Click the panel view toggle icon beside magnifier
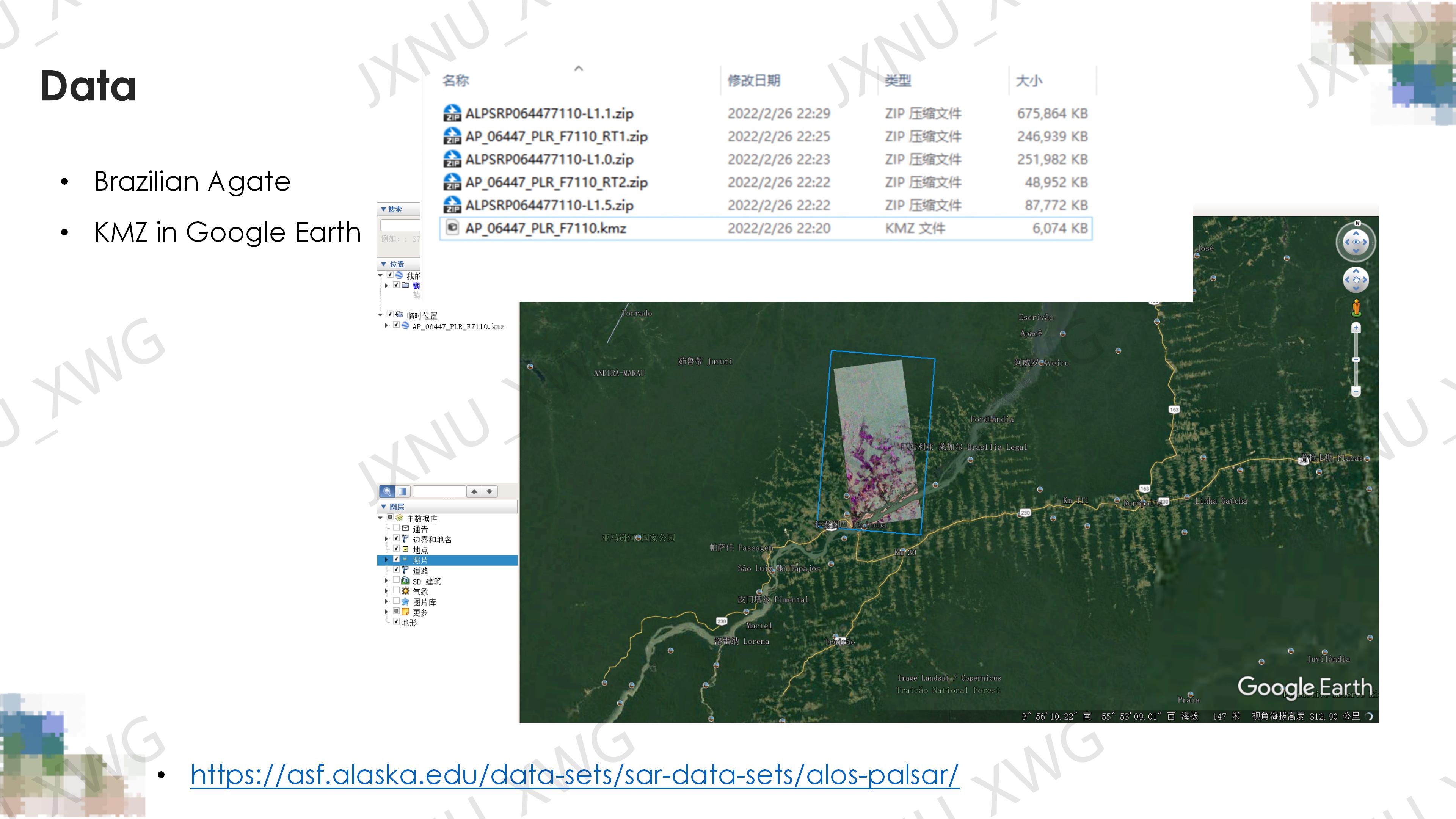 [x=402, y=491]
